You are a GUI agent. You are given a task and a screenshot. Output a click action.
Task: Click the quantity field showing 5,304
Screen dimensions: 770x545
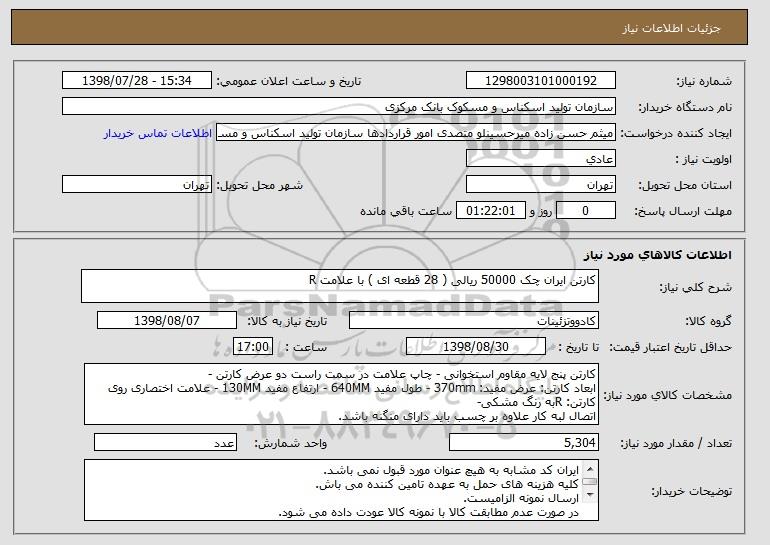(524, 442)
